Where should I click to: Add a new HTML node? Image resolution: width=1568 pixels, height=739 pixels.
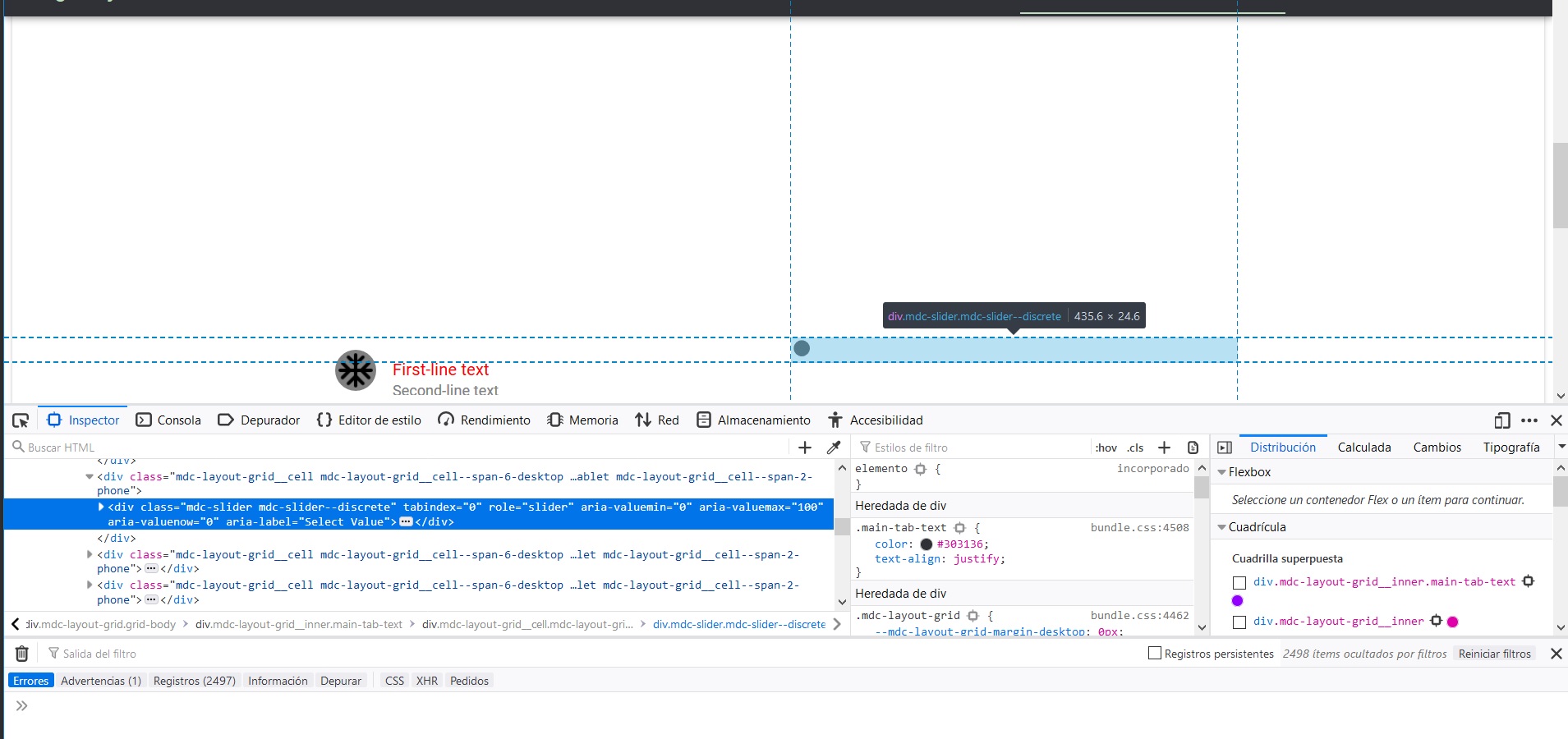pyautogui.click(x=805, y=448)
